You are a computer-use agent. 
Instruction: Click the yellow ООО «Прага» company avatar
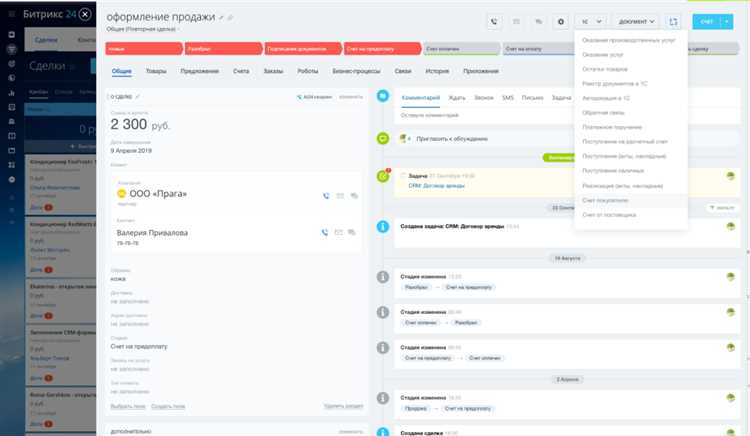121,194
